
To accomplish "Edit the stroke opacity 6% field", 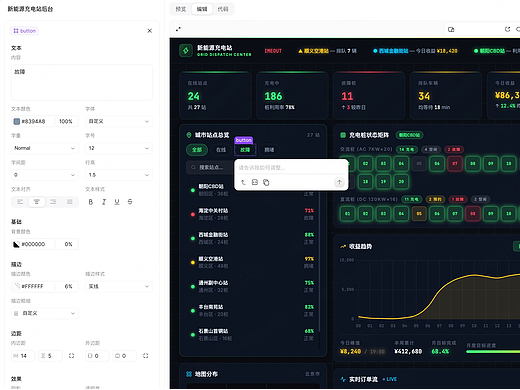I will (x=68, y=286).
